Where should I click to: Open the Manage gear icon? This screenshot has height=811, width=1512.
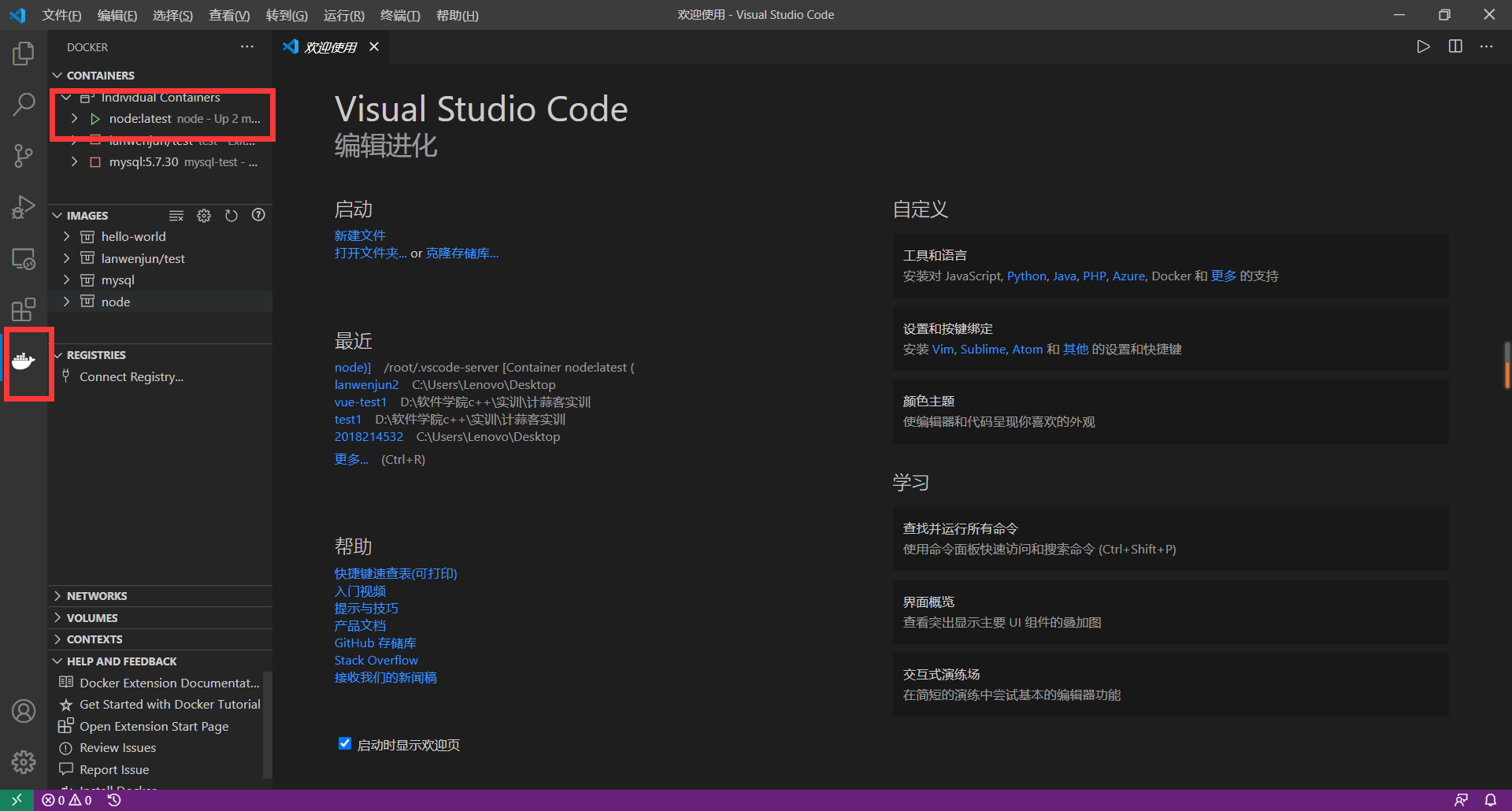pyautogui.click(x=24, y=761)
